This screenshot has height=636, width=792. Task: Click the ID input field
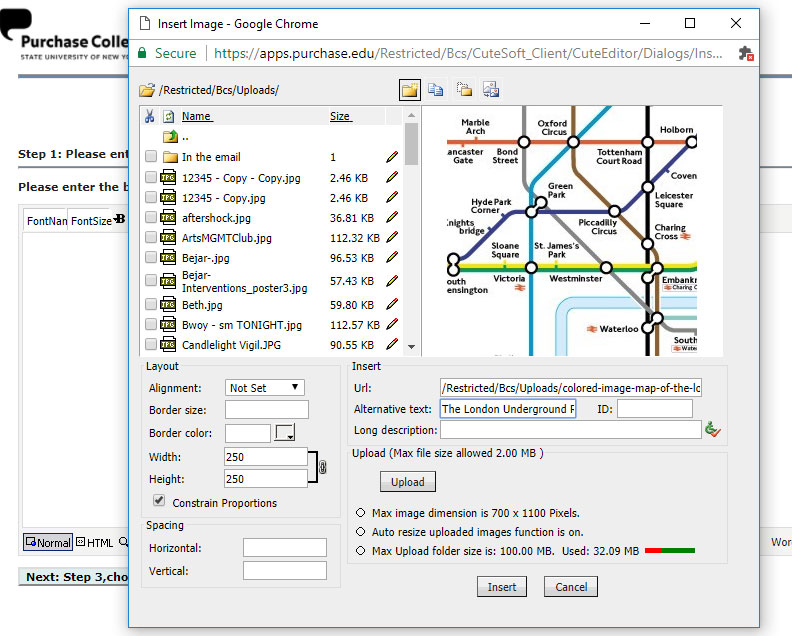coord(655,409)
